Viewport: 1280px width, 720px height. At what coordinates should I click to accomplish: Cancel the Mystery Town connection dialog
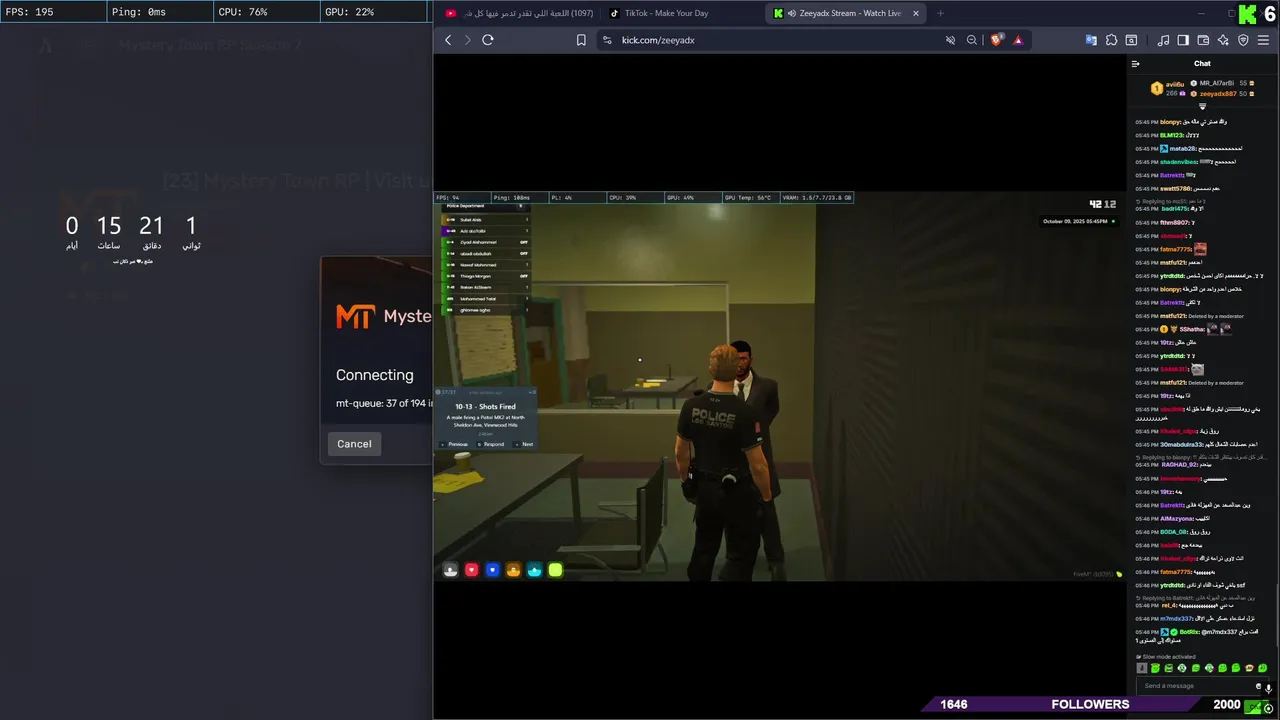354,444
